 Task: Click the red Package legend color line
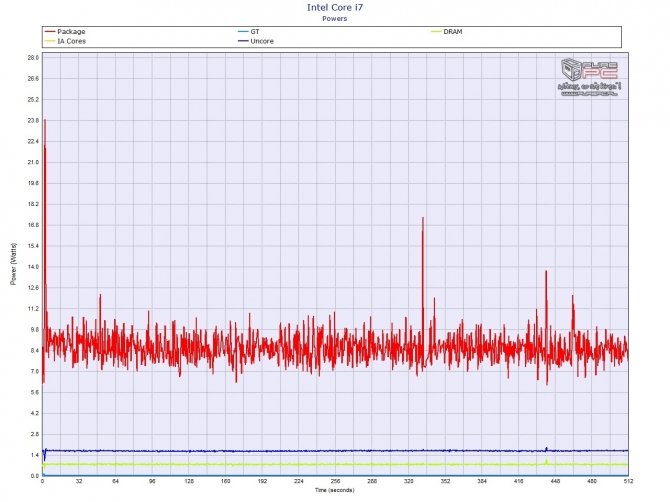click(50, 32)
